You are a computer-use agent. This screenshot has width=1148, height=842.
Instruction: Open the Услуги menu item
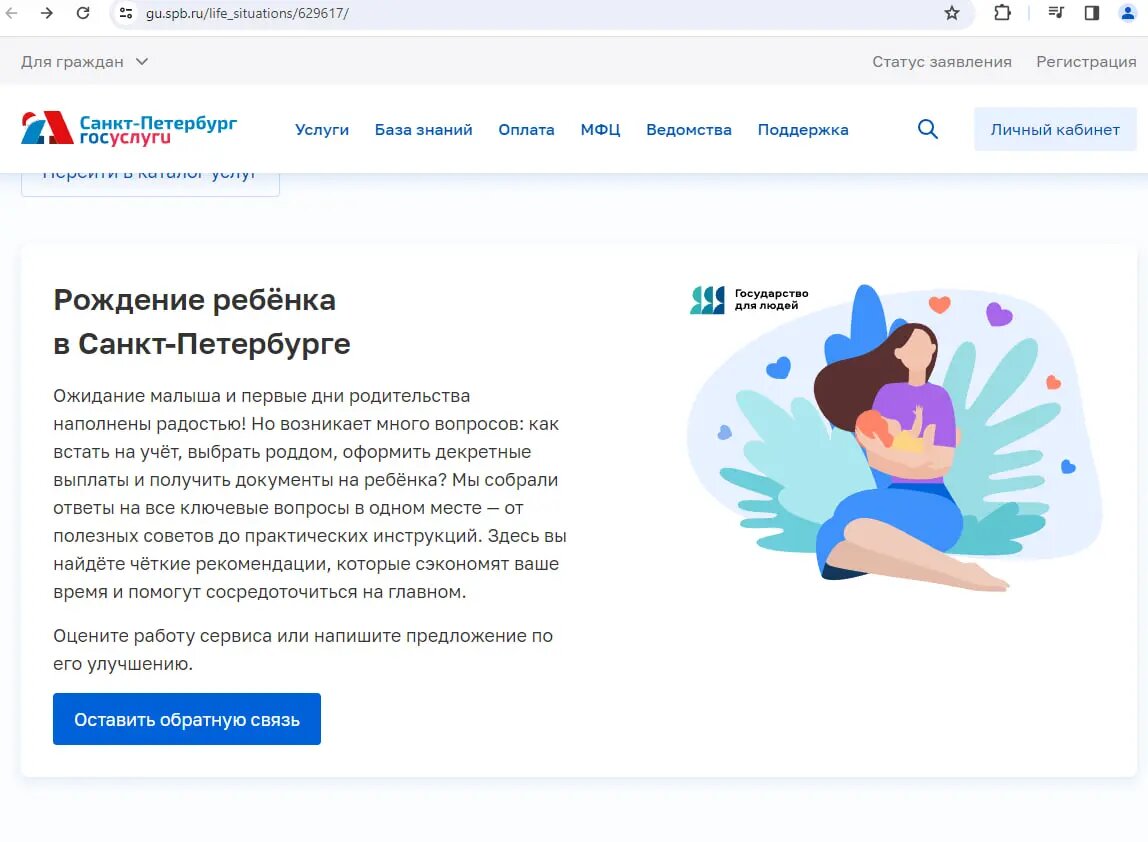tap(322, 130)
